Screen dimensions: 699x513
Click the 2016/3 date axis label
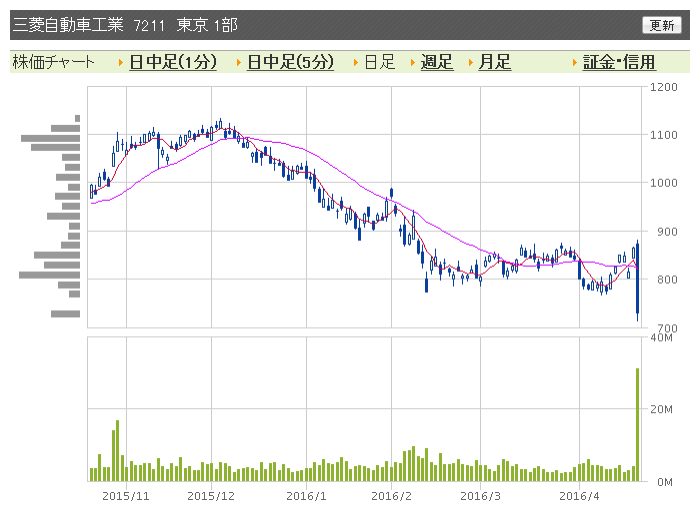(x=480, y=496)
